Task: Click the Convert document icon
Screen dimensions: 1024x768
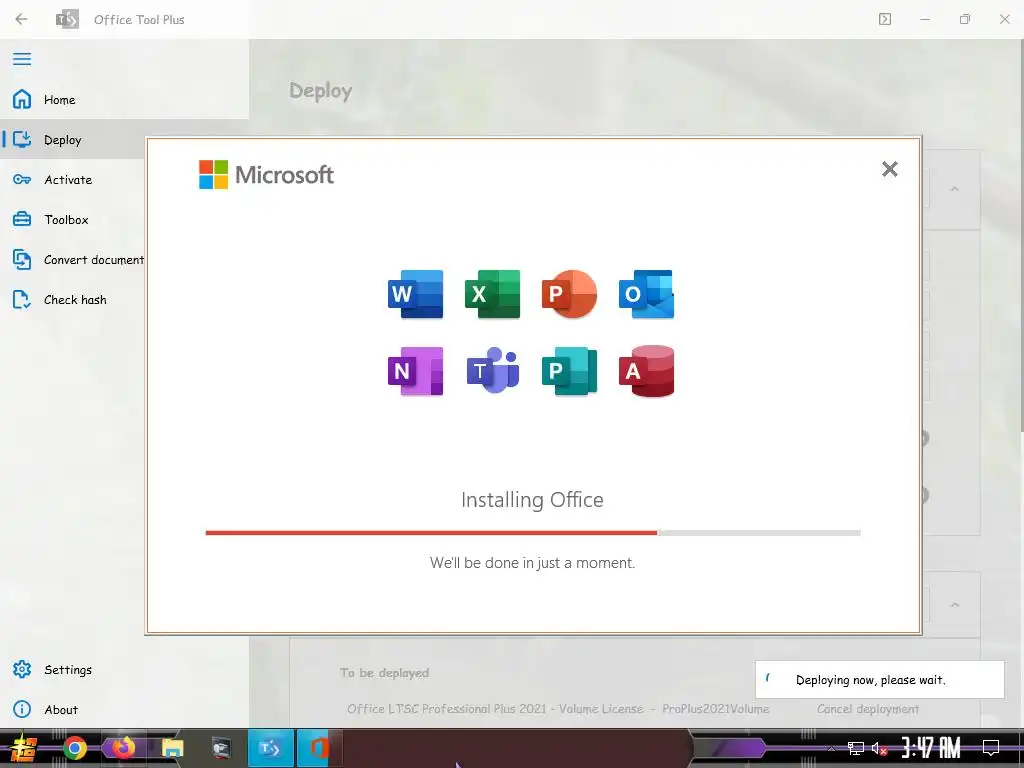Action: coord(22,259)
